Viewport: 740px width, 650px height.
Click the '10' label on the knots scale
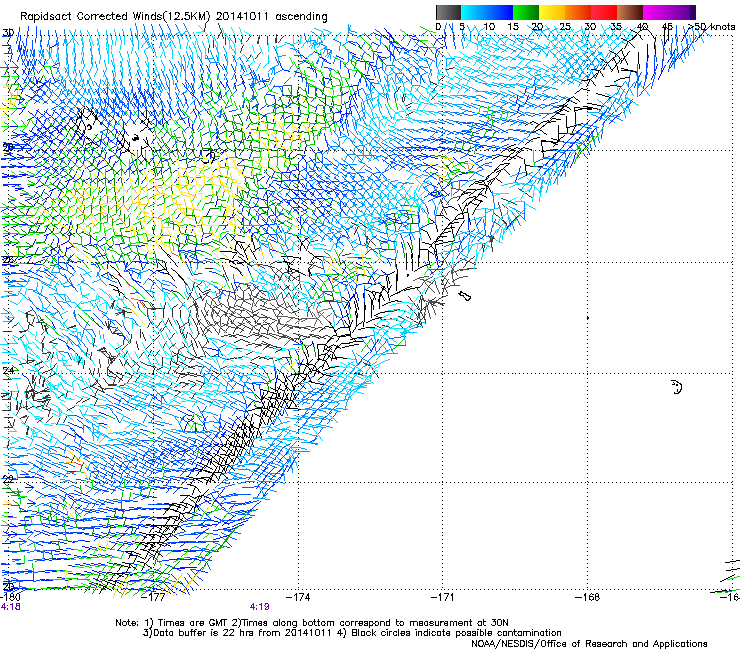click(x=489, y=27)
